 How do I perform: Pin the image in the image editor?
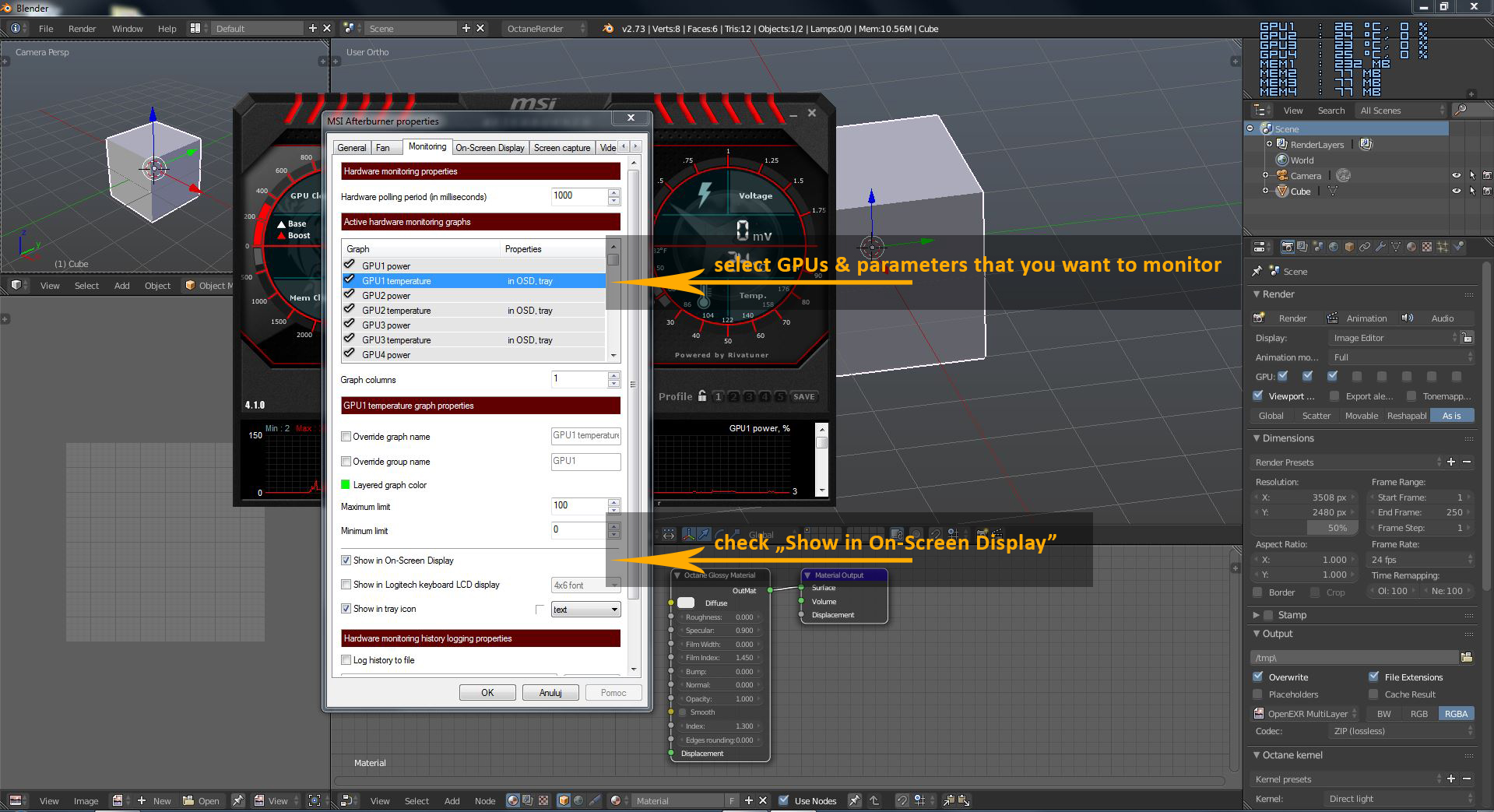238,800
